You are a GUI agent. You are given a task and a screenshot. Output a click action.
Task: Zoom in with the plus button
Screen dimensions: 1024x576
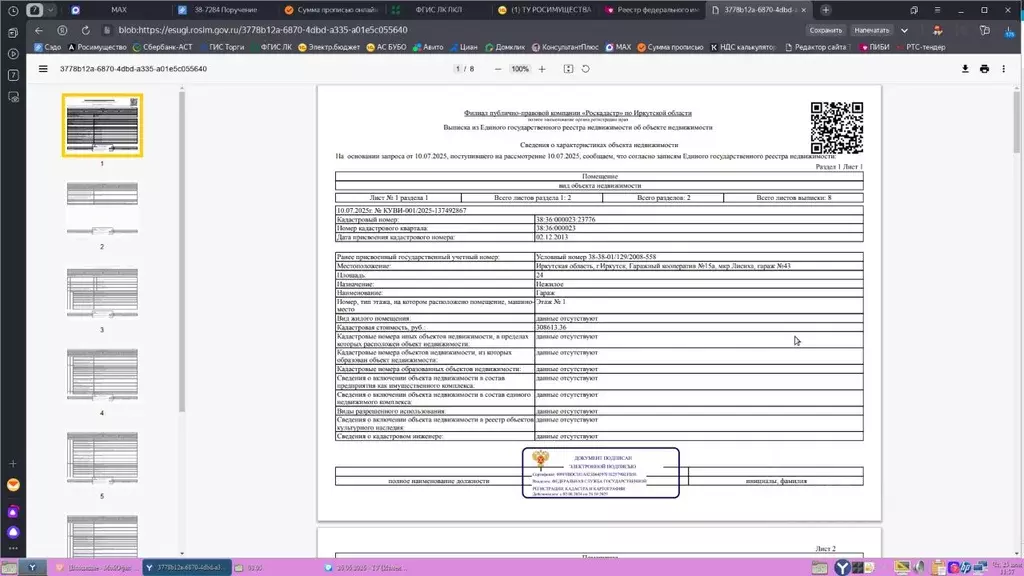click(541, 69)
